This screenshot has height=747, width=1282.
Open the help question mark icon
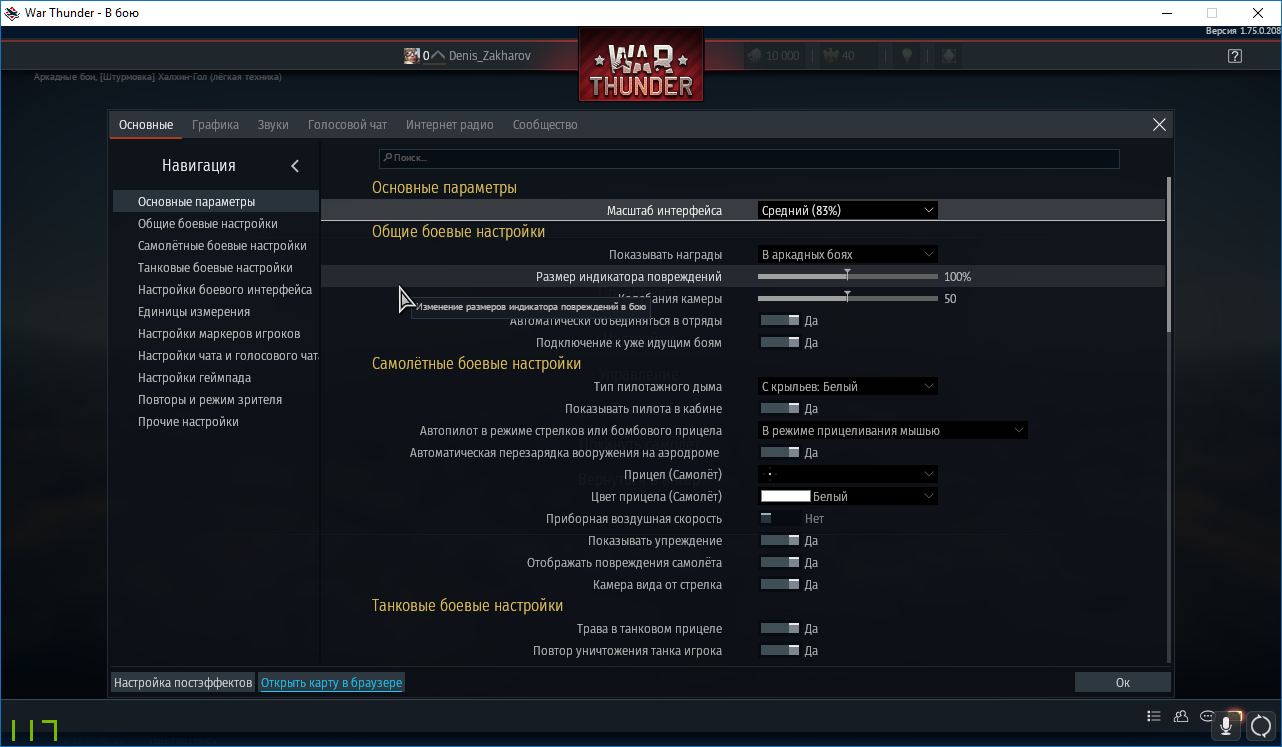[x=1235, y=56]
